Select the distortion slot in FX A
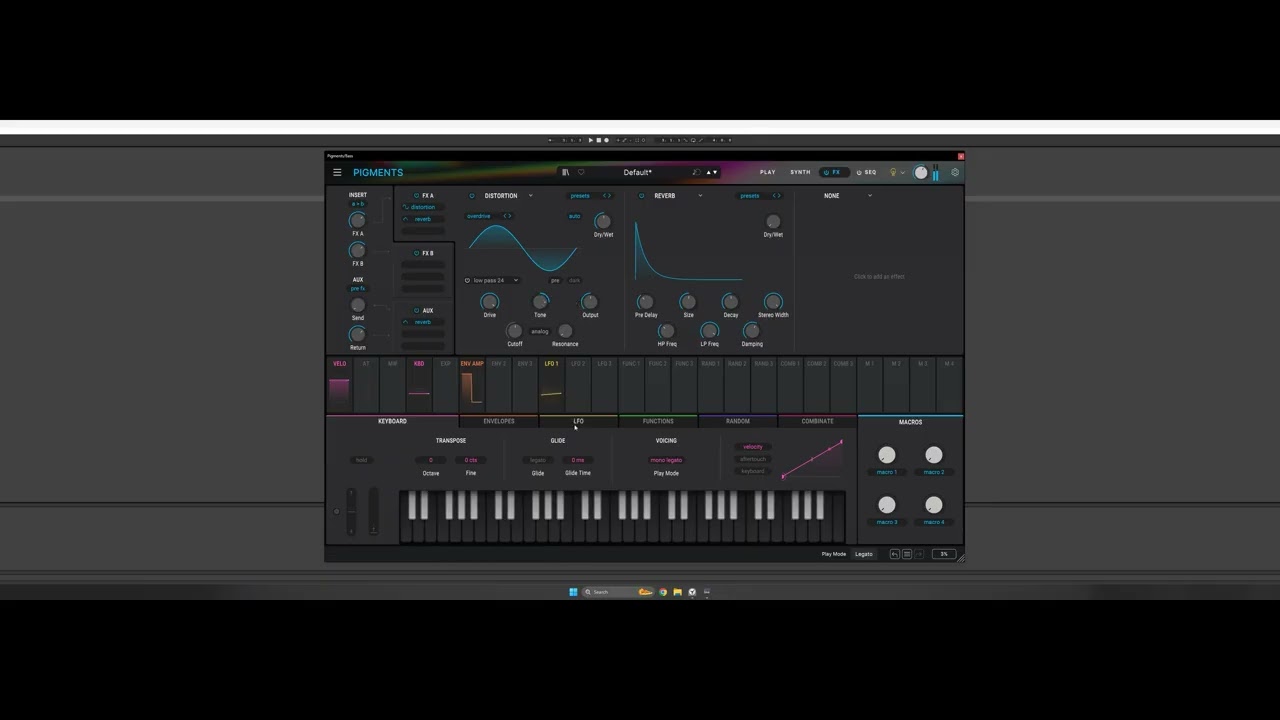 (423, 207)
